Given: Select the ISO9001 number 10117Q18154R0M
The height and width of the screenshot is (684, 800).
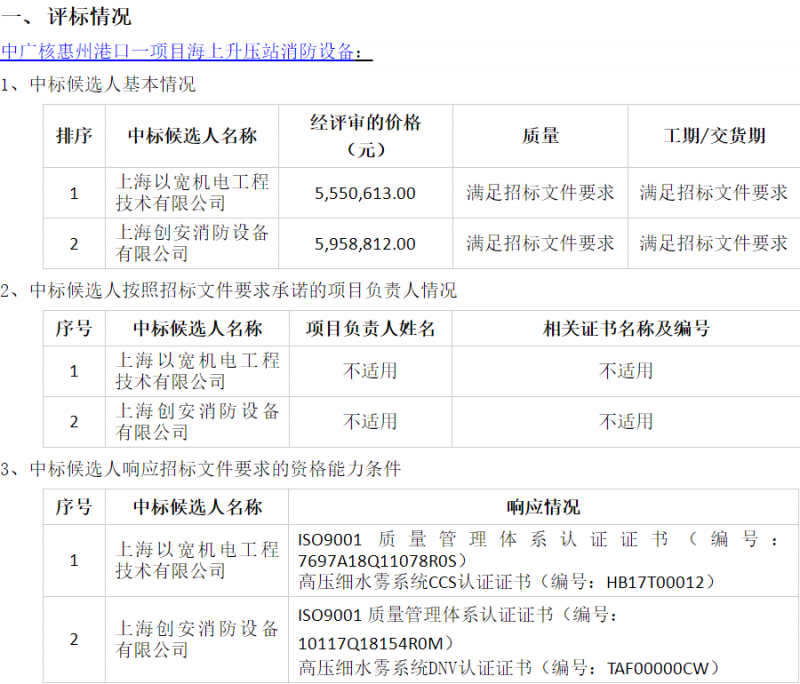Looking at the screenshot, I should click(375, 643).
